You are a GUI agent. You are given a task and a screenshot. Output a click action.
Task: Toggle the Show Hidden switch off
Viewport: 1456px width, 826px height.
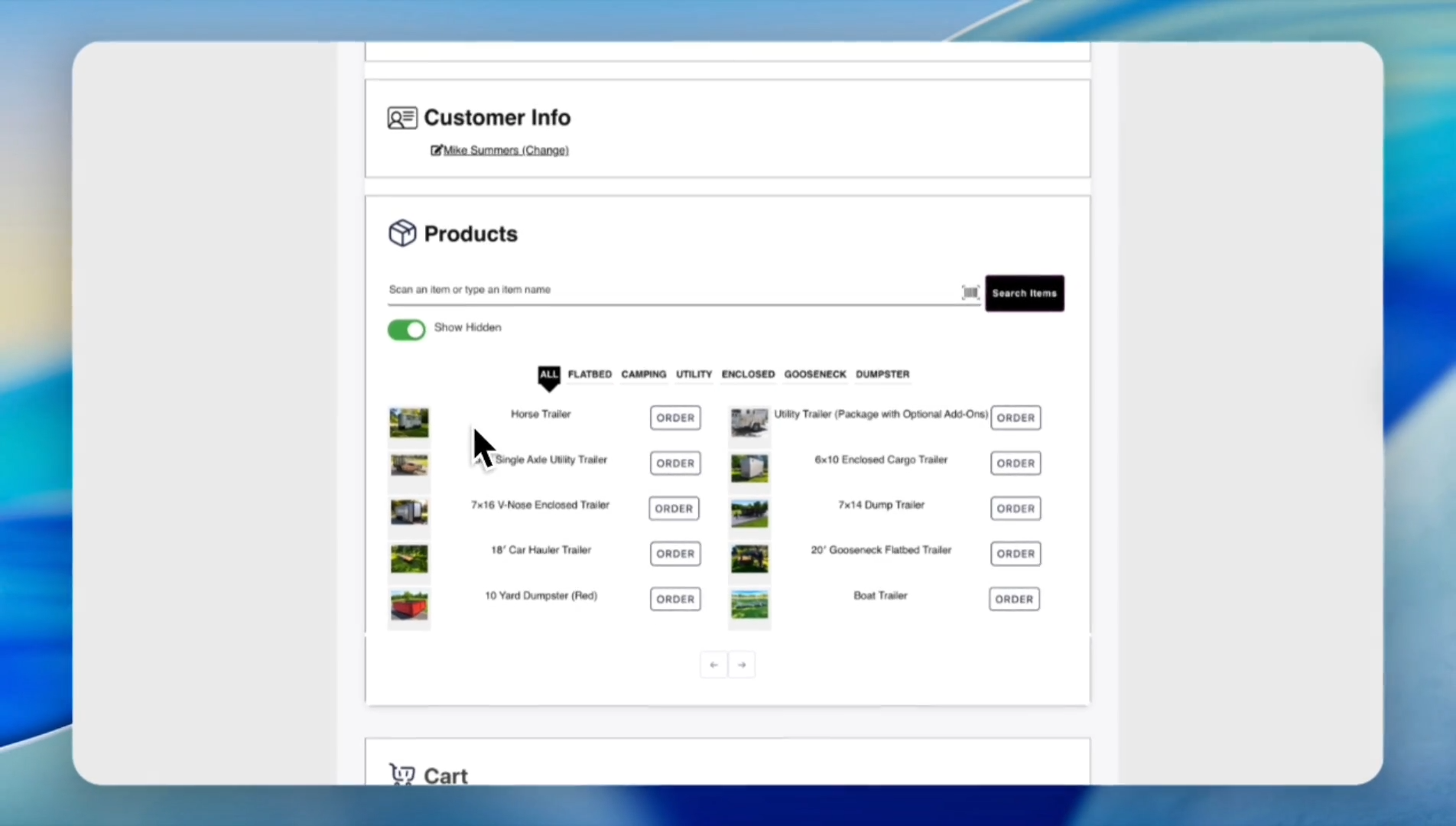(x=406, y=330)
